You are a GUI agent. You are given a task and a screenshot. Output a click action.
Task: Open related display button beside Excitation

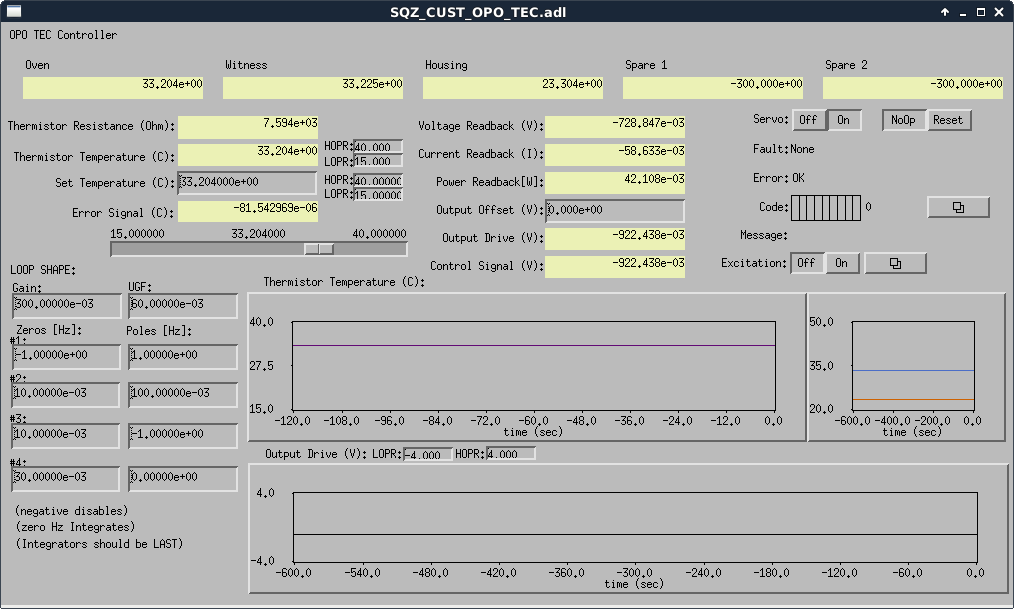click(x=895, y=263)
